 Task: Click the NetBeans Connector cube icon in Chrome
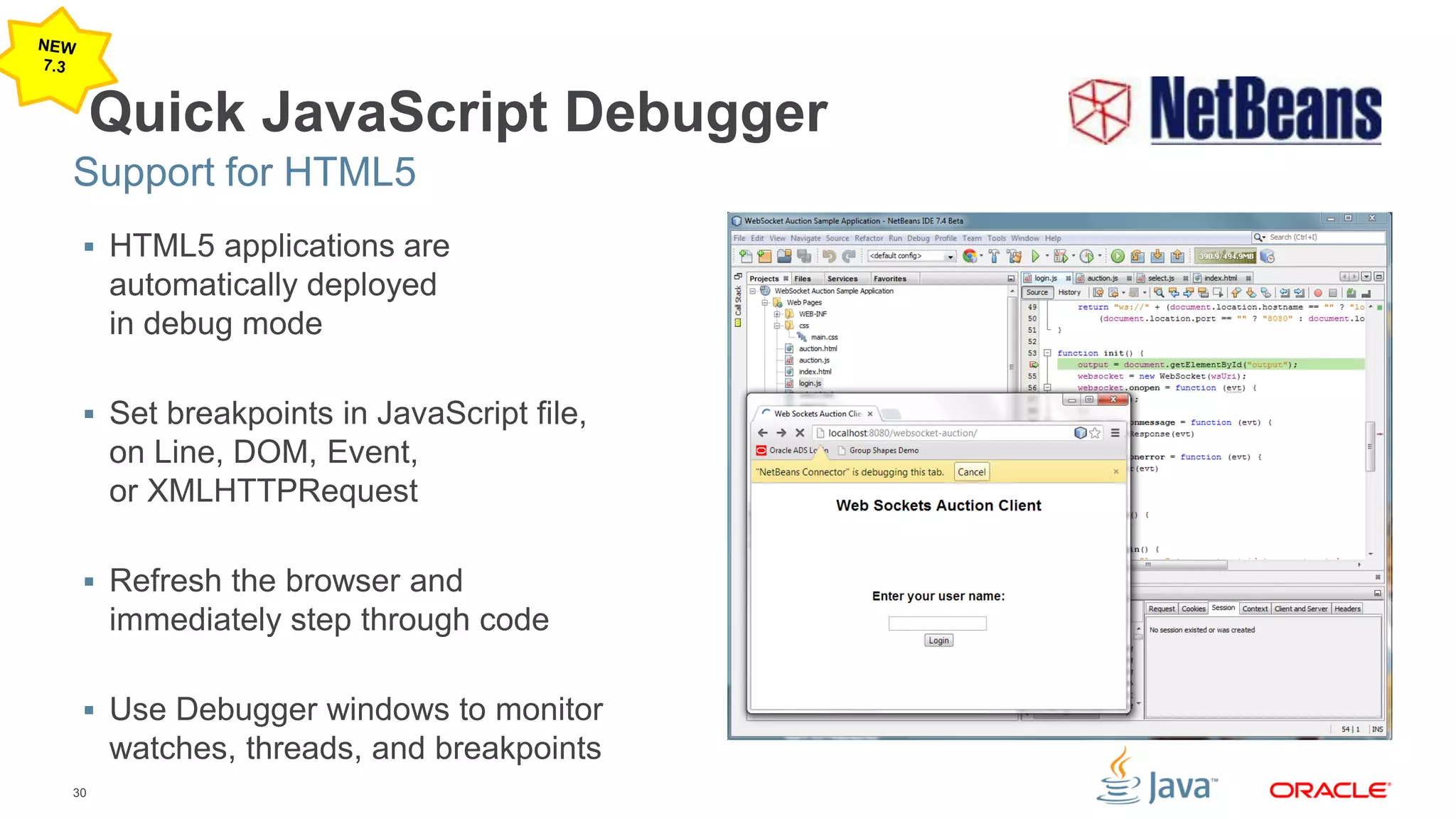(1080, 433)
